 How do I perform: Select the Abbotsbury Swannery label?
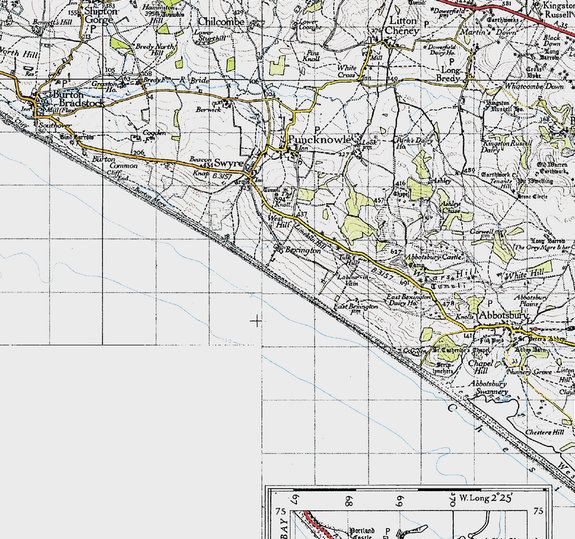click(489, 388)
